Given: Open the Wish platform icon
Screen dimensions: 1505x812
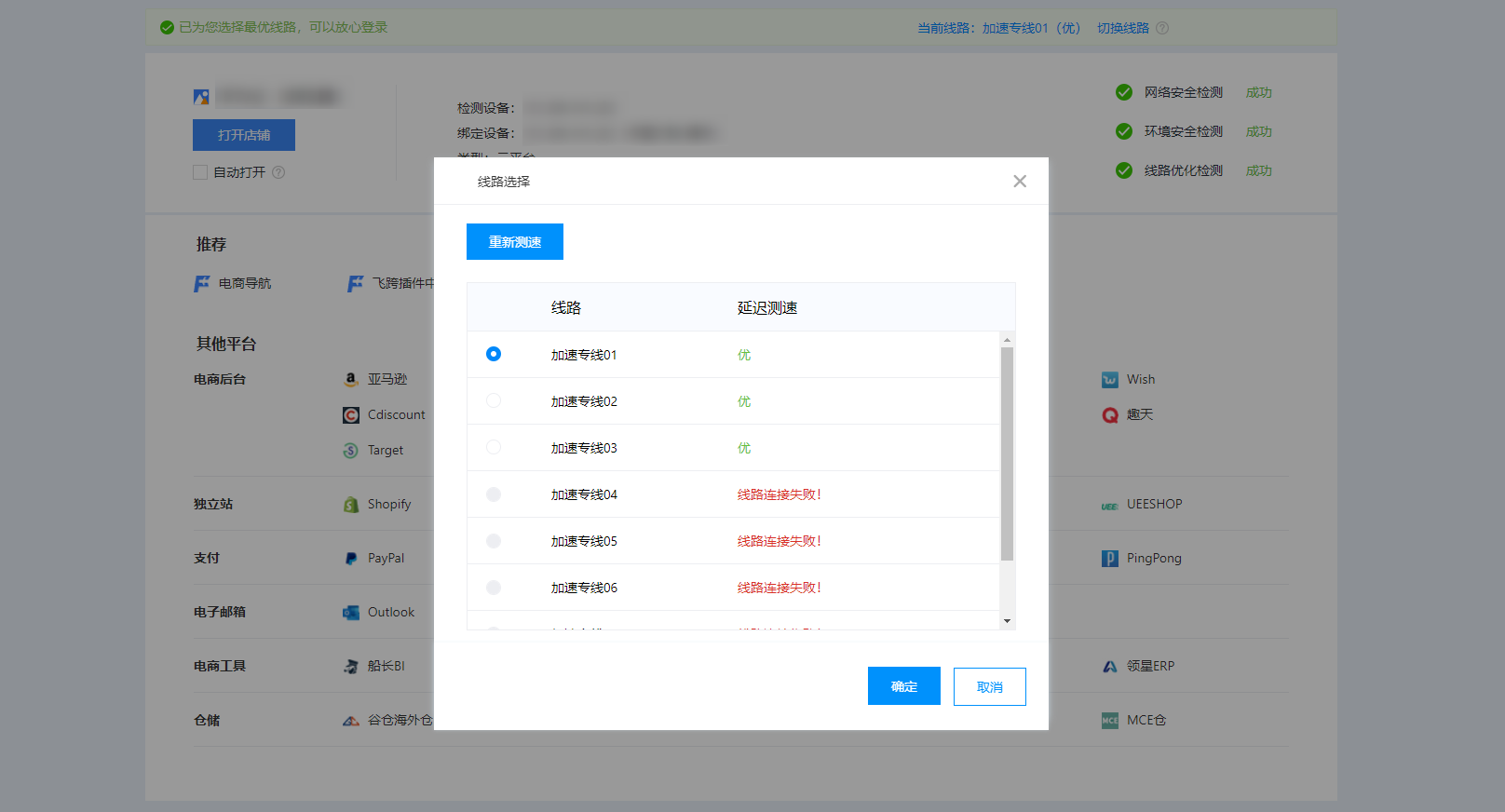Looking at the screenshot, I should [x=1110, y=380].
